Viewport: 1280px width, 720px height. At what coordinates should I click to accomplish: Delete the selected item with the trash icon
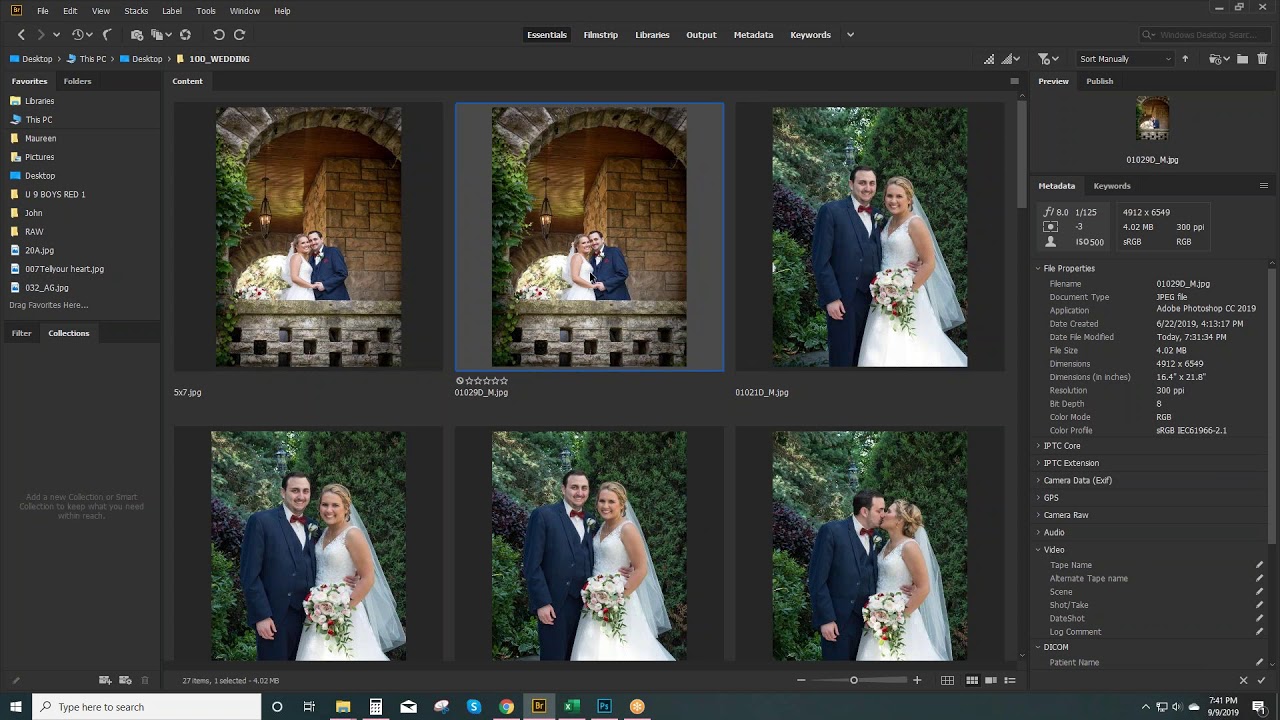pos(1262,59)
